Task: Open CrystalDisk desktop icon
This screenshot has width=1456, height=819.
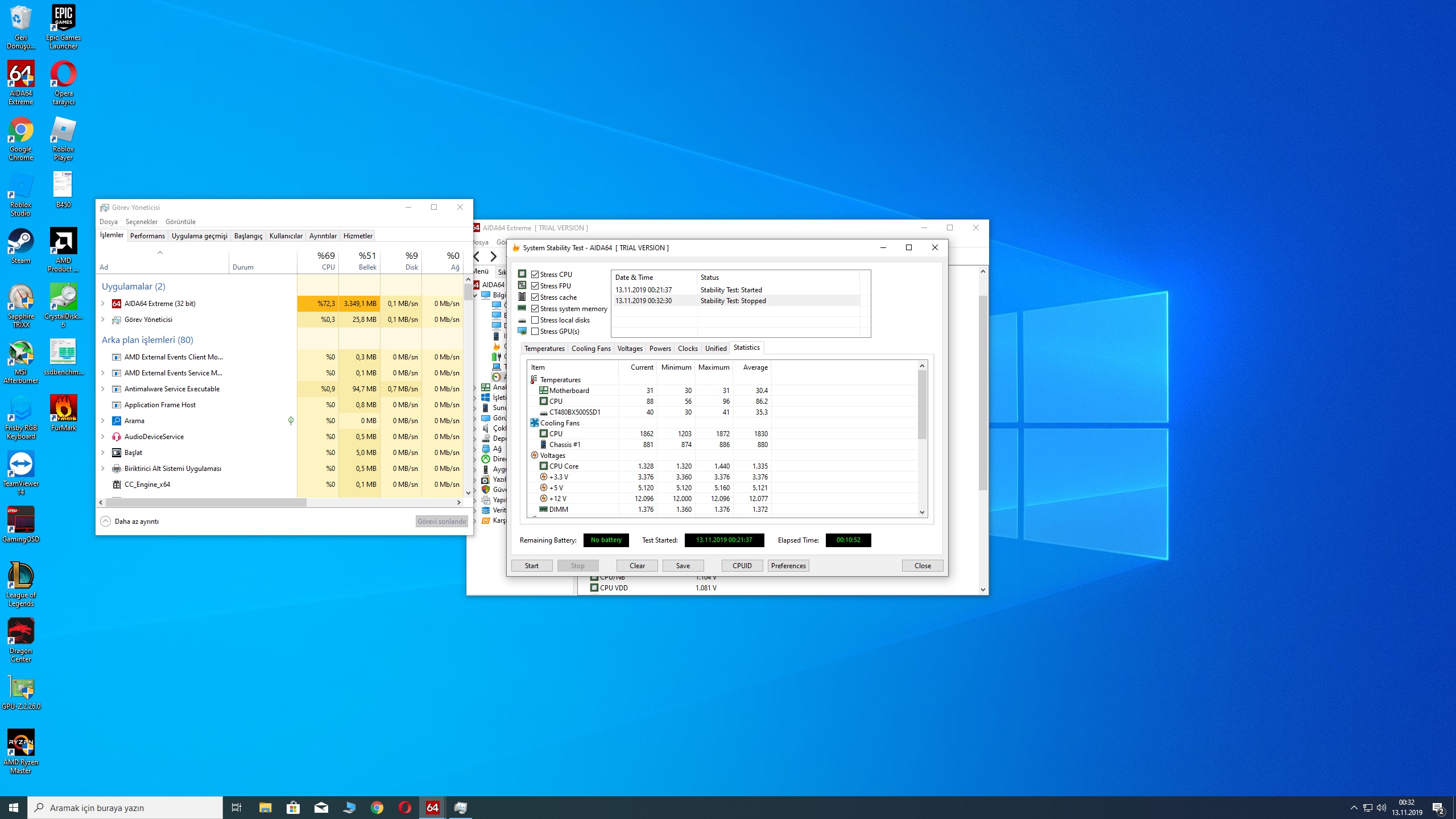Action: 63,306
